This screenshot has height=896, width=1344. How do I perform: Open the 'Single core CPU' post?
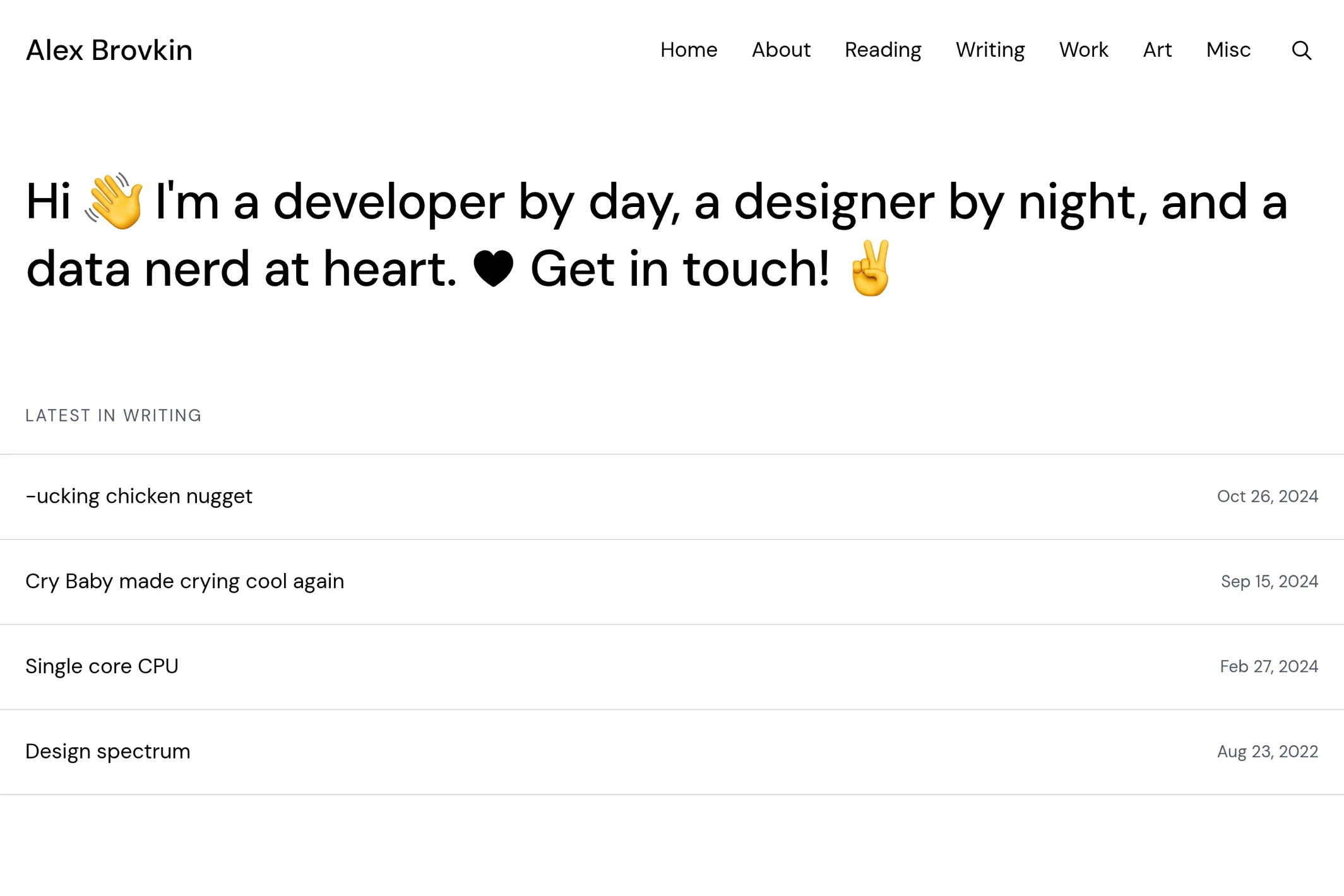coord(102,666)
